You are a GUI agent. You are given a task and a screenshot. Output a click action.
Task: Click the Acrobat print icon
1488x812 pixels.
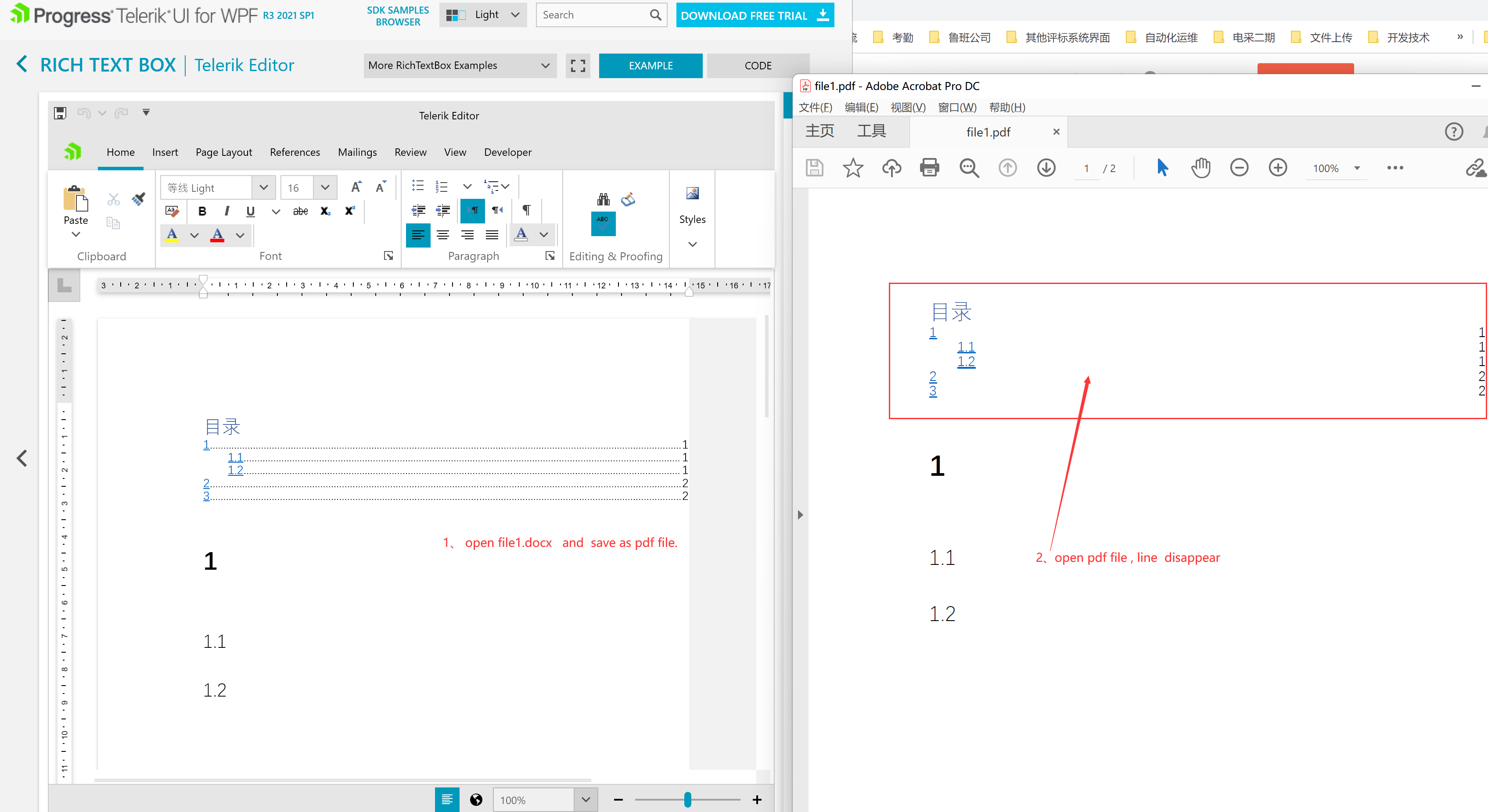pos(929,168)
